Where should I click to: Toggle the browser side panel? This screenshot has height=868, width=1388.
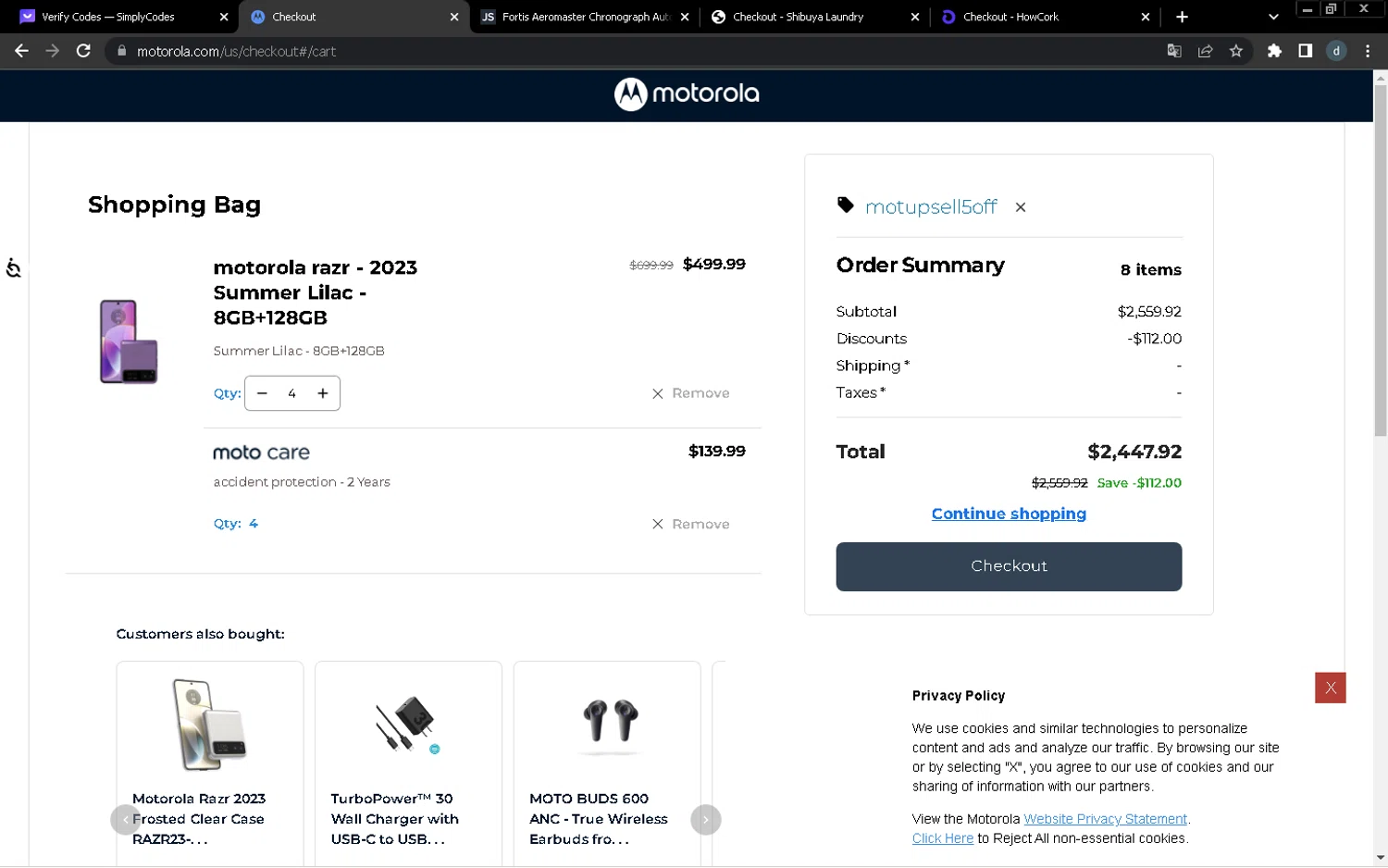(x=1305, y=51)
